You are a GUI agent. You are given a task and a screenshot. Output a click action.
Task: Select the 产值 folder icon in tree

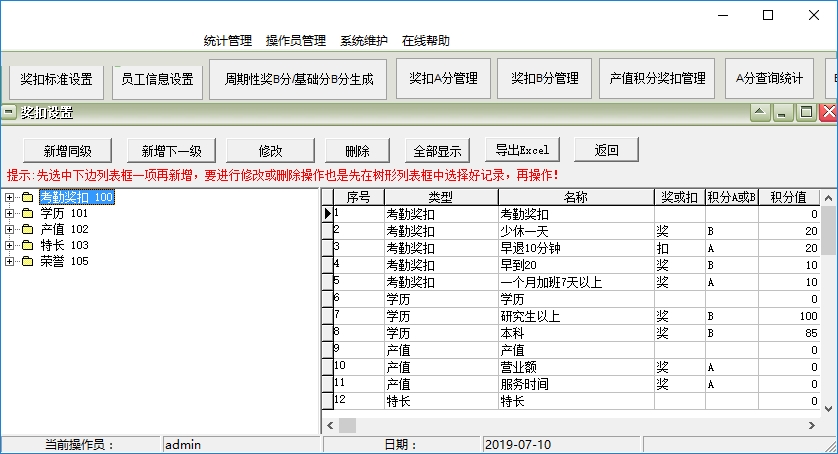pyautogui.click(x=27, y=230)
